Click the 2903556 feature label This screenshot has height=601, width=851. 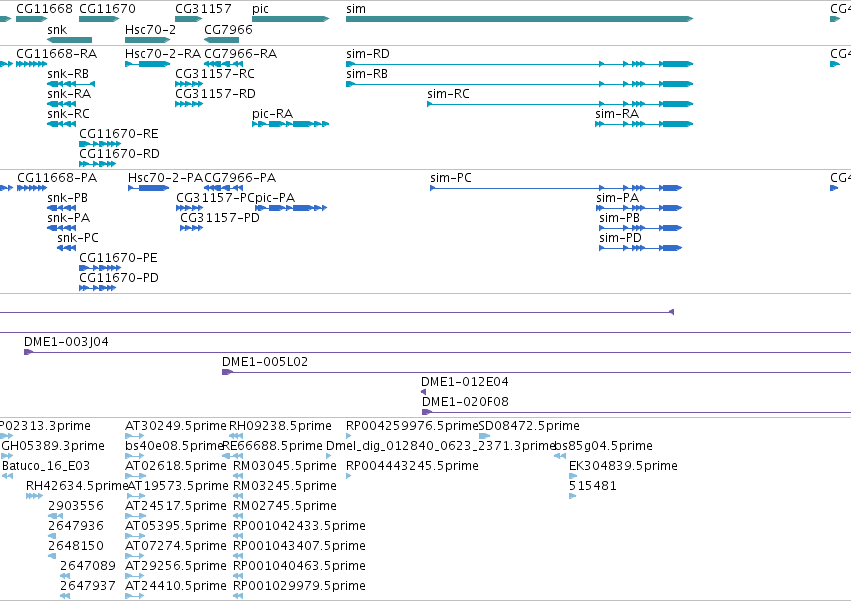point(76,506)
